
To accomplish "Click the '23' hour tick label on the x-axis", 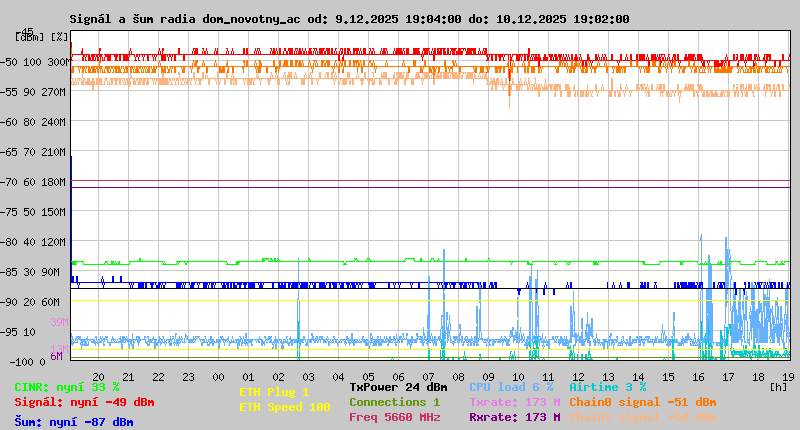I will [x=189, y=377].
